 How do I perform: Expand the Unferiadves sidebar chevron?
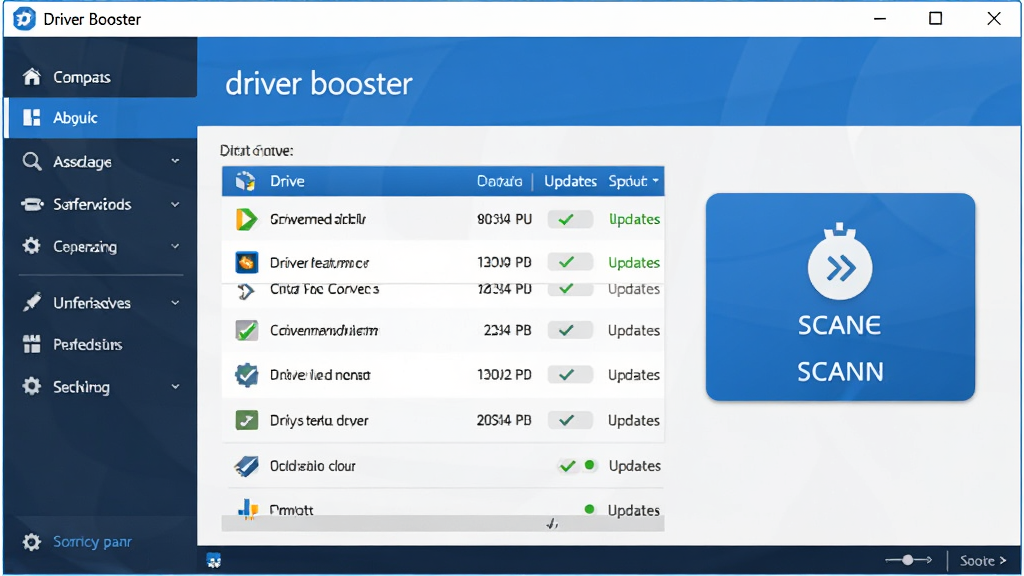tap(175, 303)
